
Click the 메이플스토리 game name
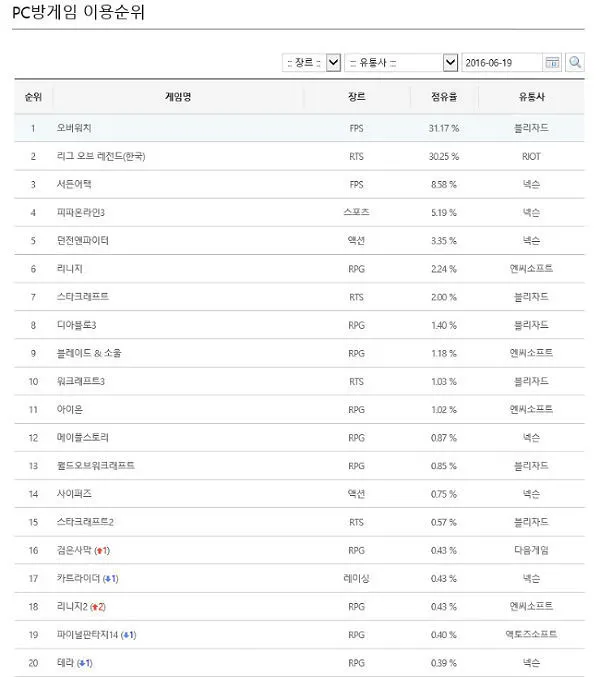click(x=82, y=437)
